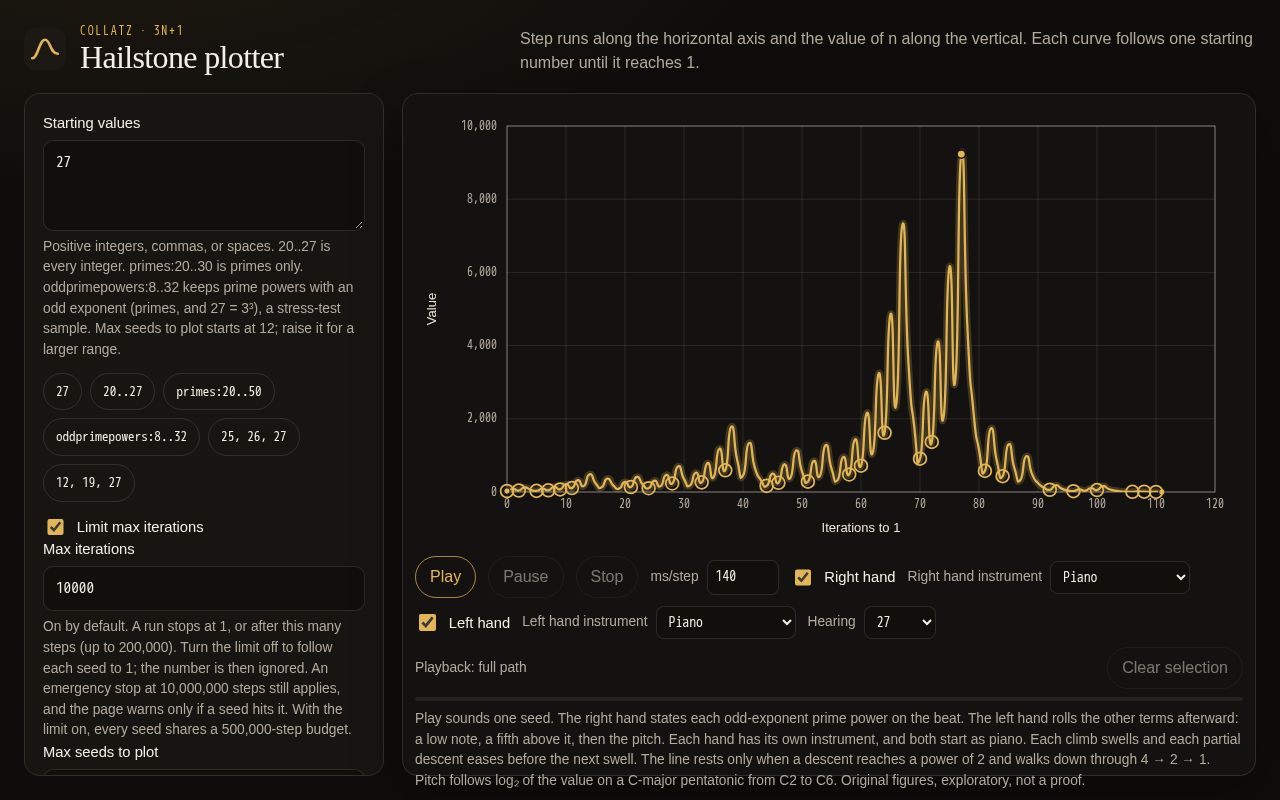Focus the Max iterations input field
Screen dimensions: 1280x800
point(204,588)
